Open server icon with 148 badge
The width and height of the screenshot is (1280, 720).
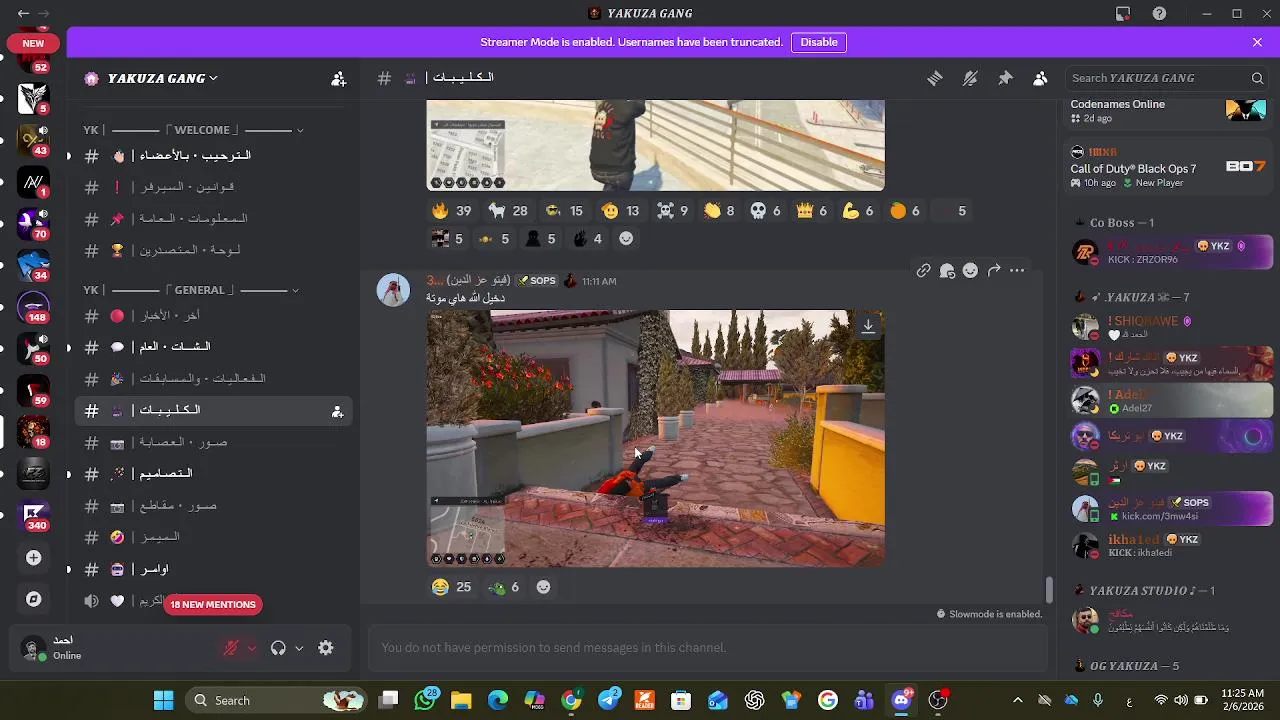34,305
